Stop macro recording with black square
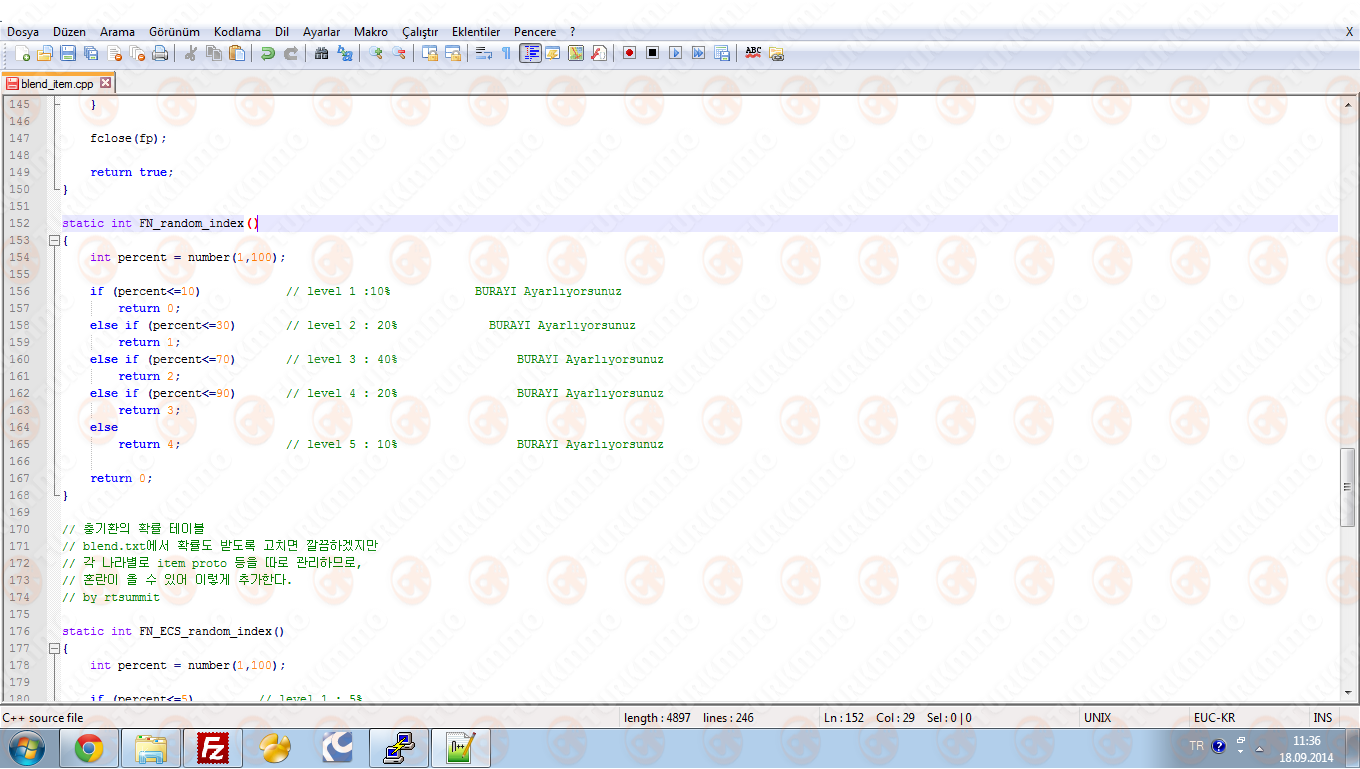The width and height of the screenshot is (1360, 769). [x=652, y=53]
